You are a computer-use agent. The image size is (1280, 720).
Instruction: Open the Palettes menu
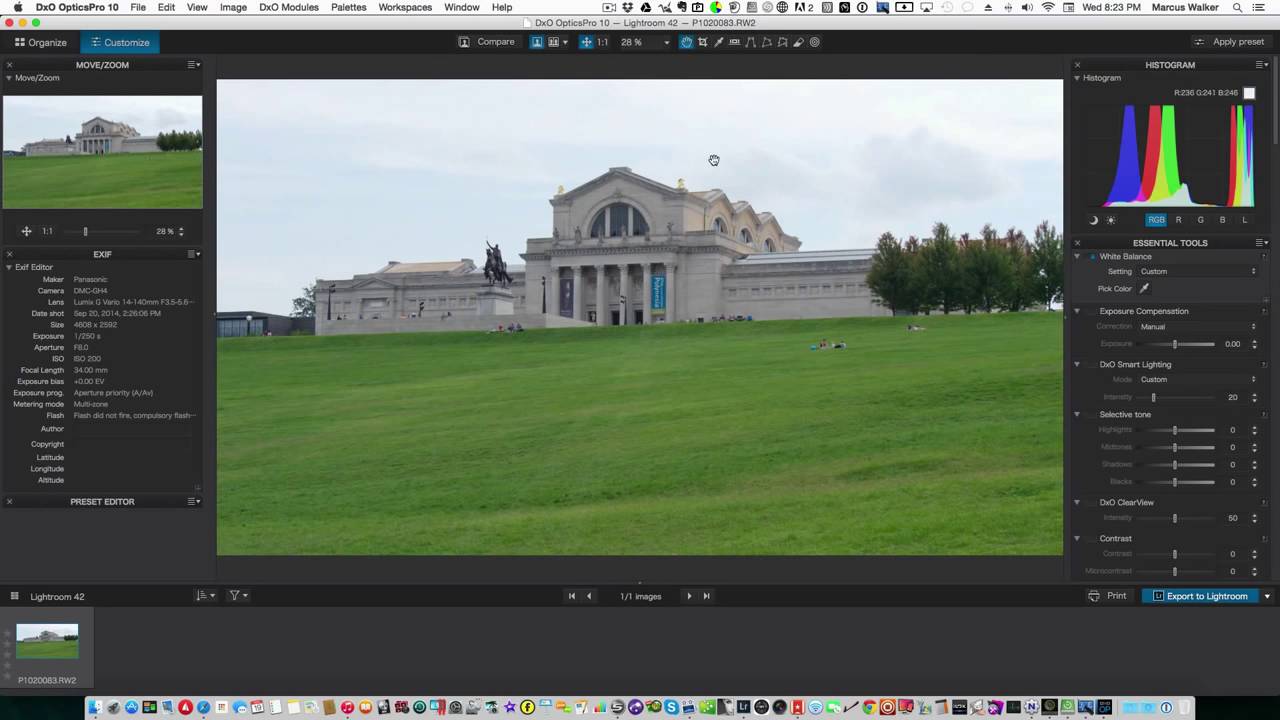348,7
